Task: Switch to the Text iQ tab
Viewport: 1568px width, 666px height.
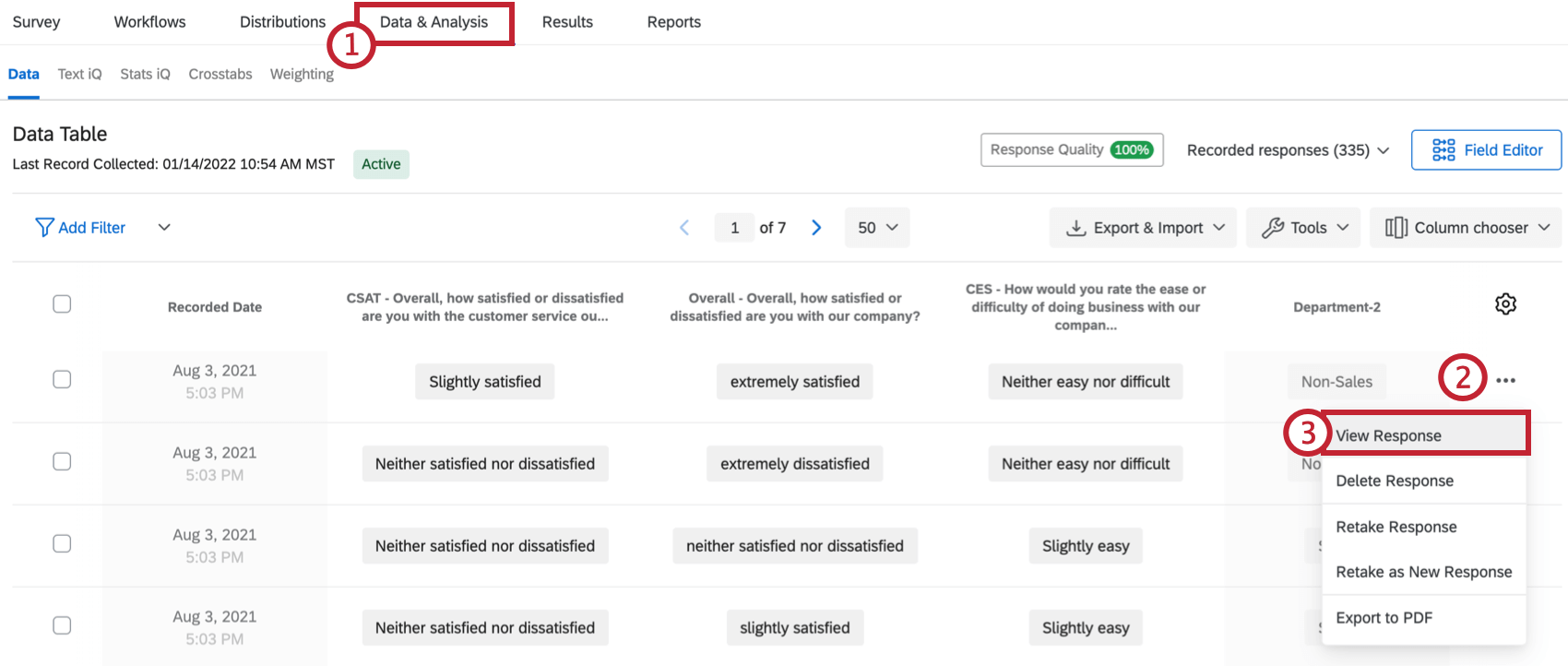Action: [x=79, y=74]
